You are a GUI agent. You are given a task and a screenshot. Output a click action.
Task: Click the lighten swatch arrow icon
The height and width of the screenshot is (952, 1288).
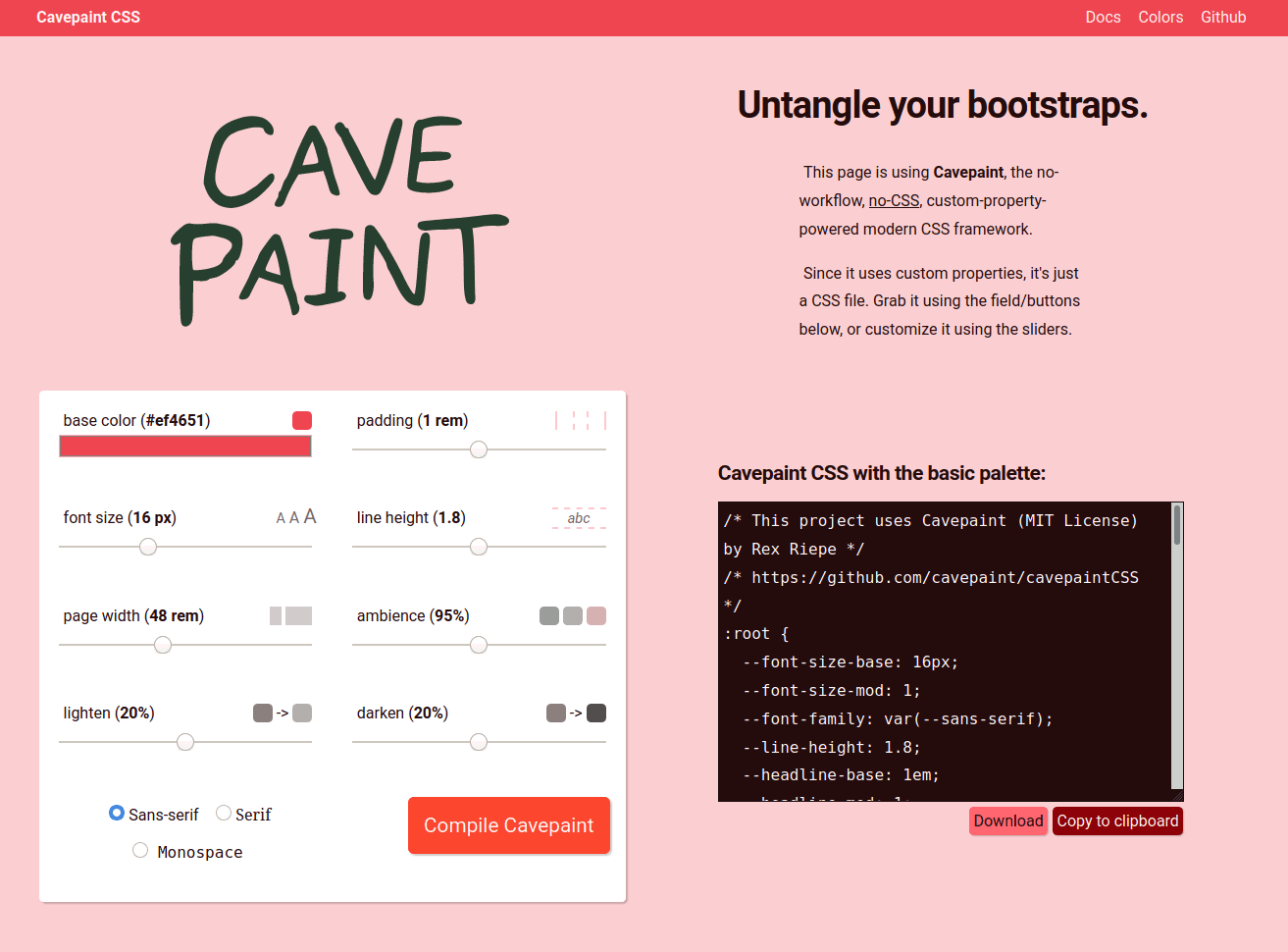[x=283, y=713]
